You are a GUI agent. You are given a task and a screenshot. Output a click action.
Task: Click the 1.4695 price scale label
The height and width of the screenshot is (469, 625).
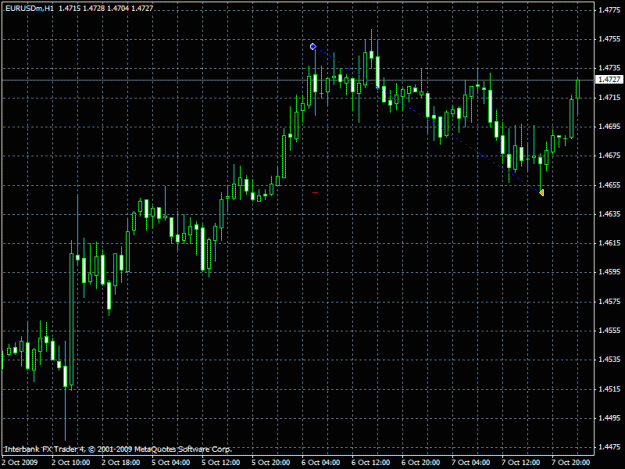click(609, 127)
